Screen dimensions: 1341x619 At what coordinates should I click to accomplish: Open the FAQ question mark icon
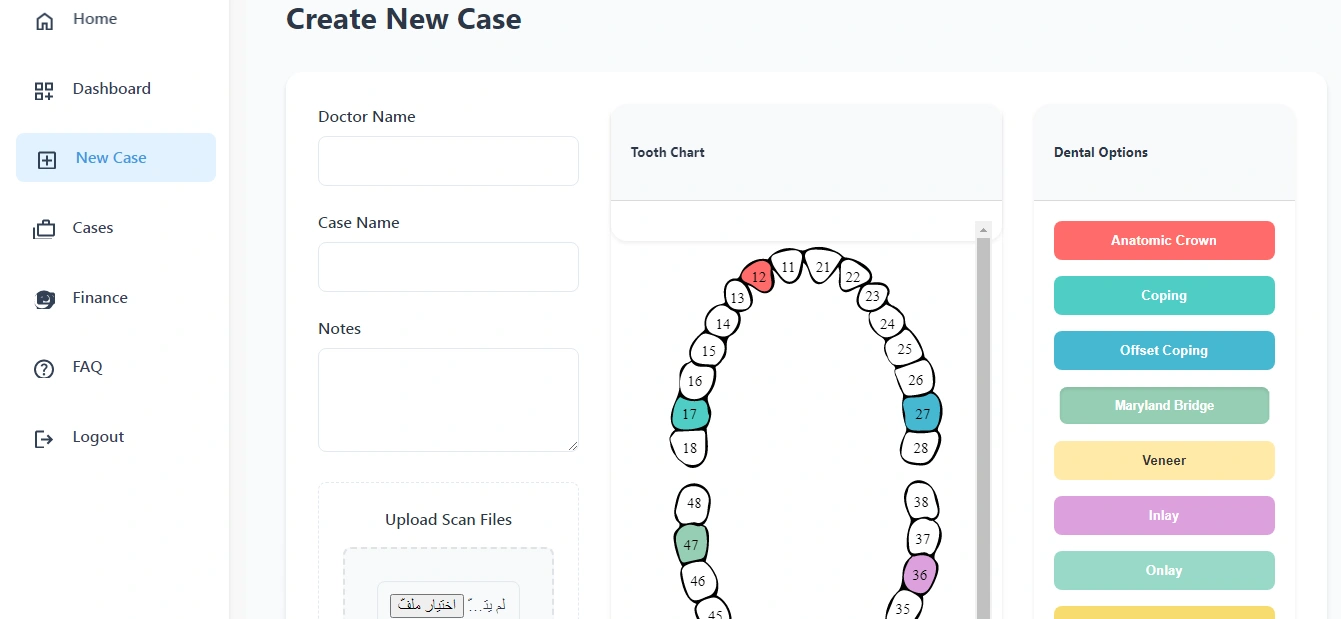(x=44, y=369)
